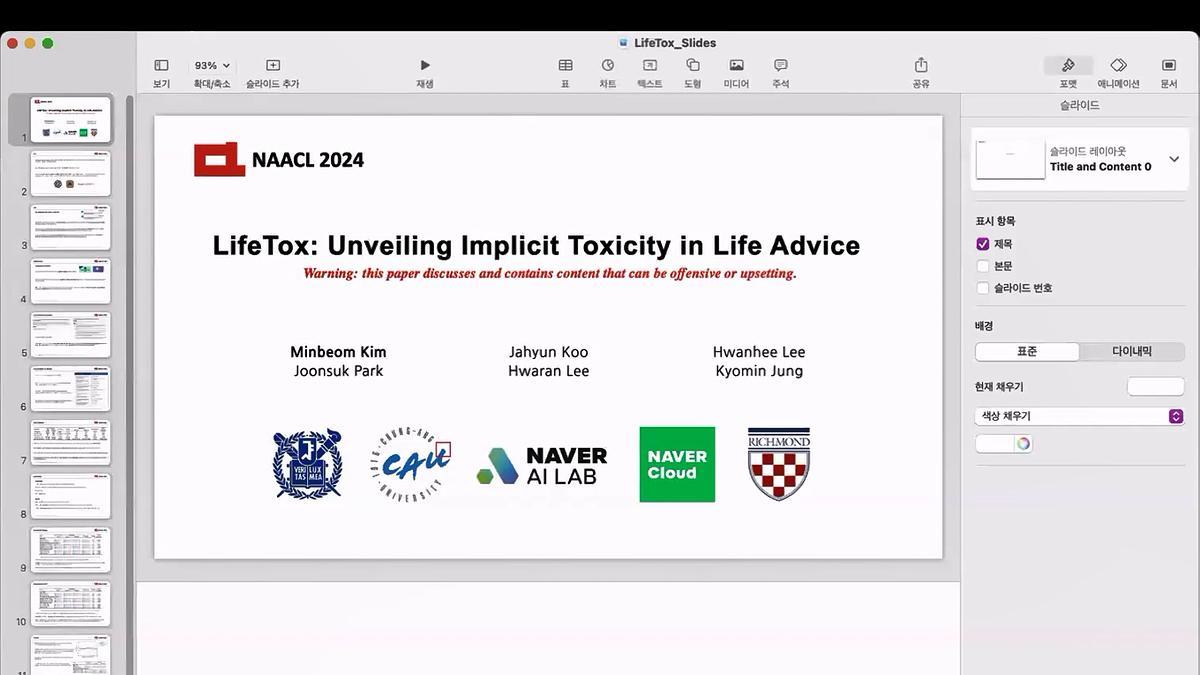
Task: Click the green fullscreen window button
Action: (47, 43)
